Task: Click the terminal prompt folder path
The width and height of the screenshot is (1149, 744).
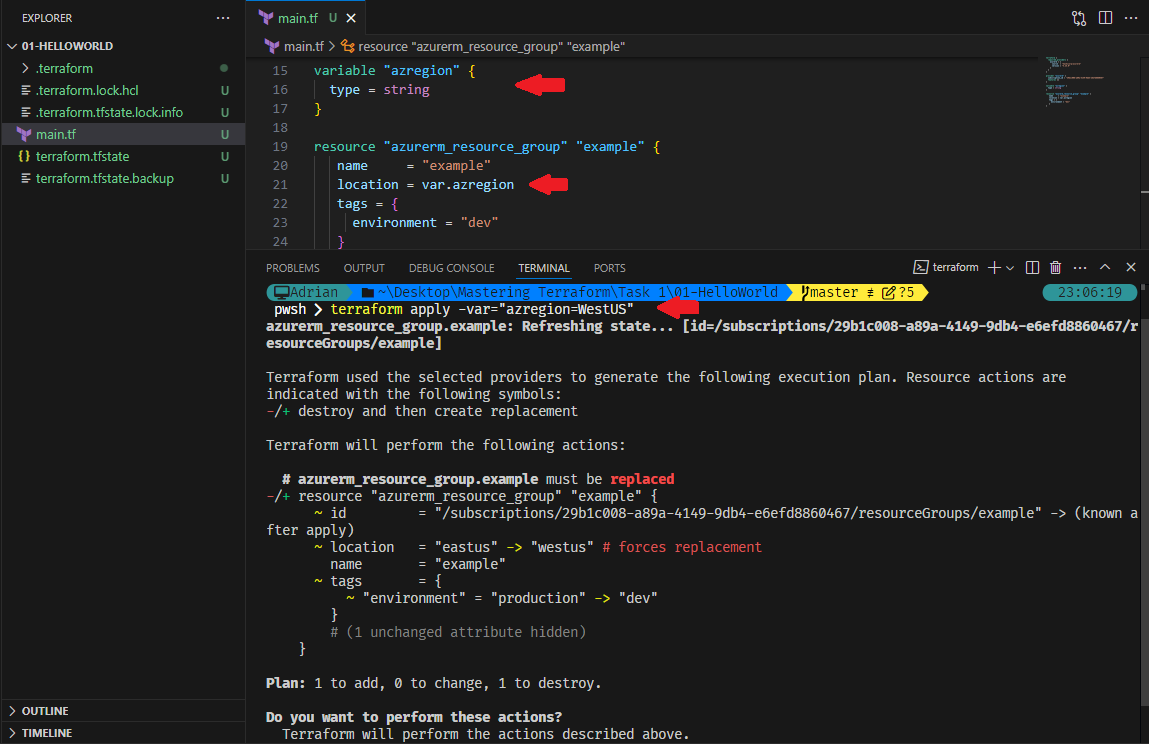Action: coord(577,292)
